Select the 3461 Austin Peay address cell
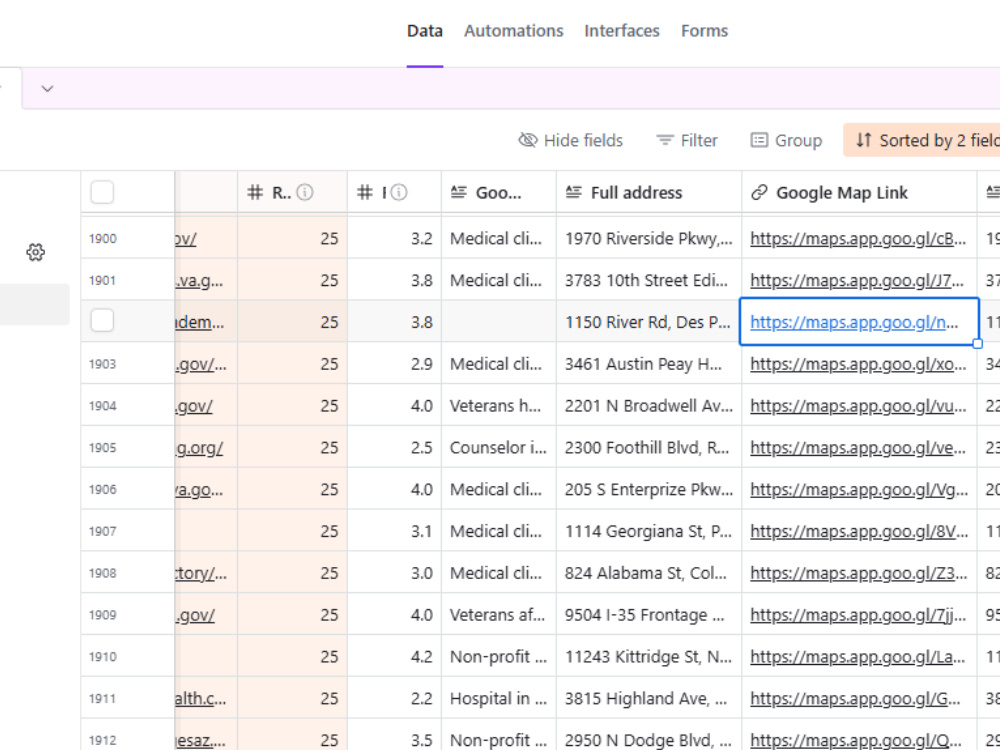Viewport: 1000px width, 750px height. pos(649,364)
